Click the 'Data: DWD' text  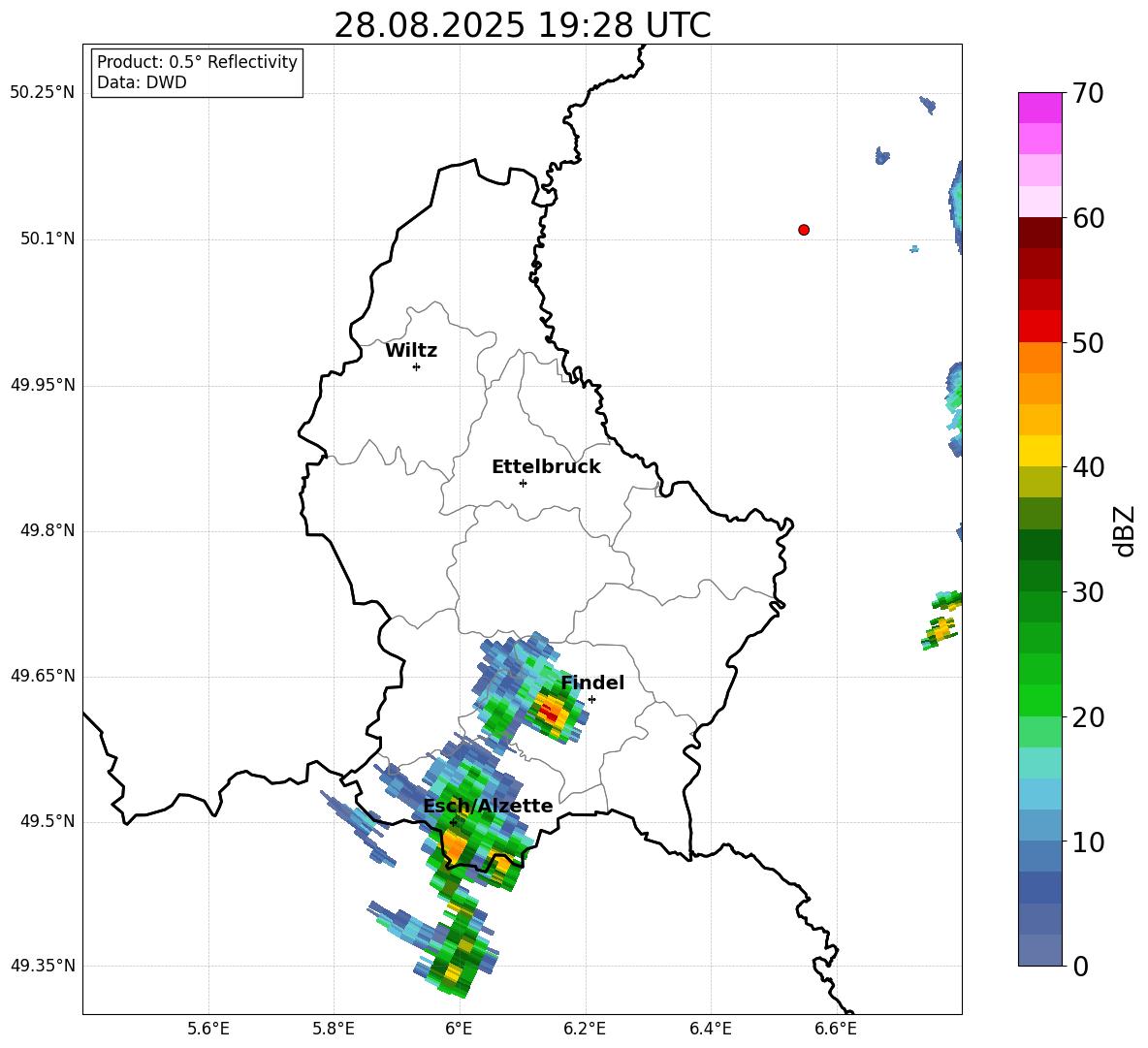(x=142, y=82)
